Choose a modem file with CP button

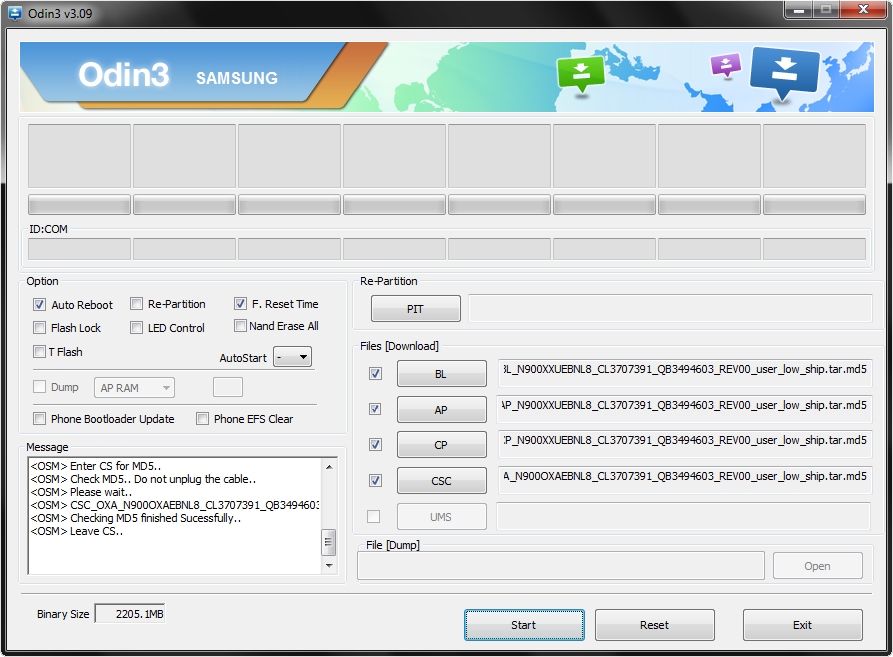click(441, 445)
